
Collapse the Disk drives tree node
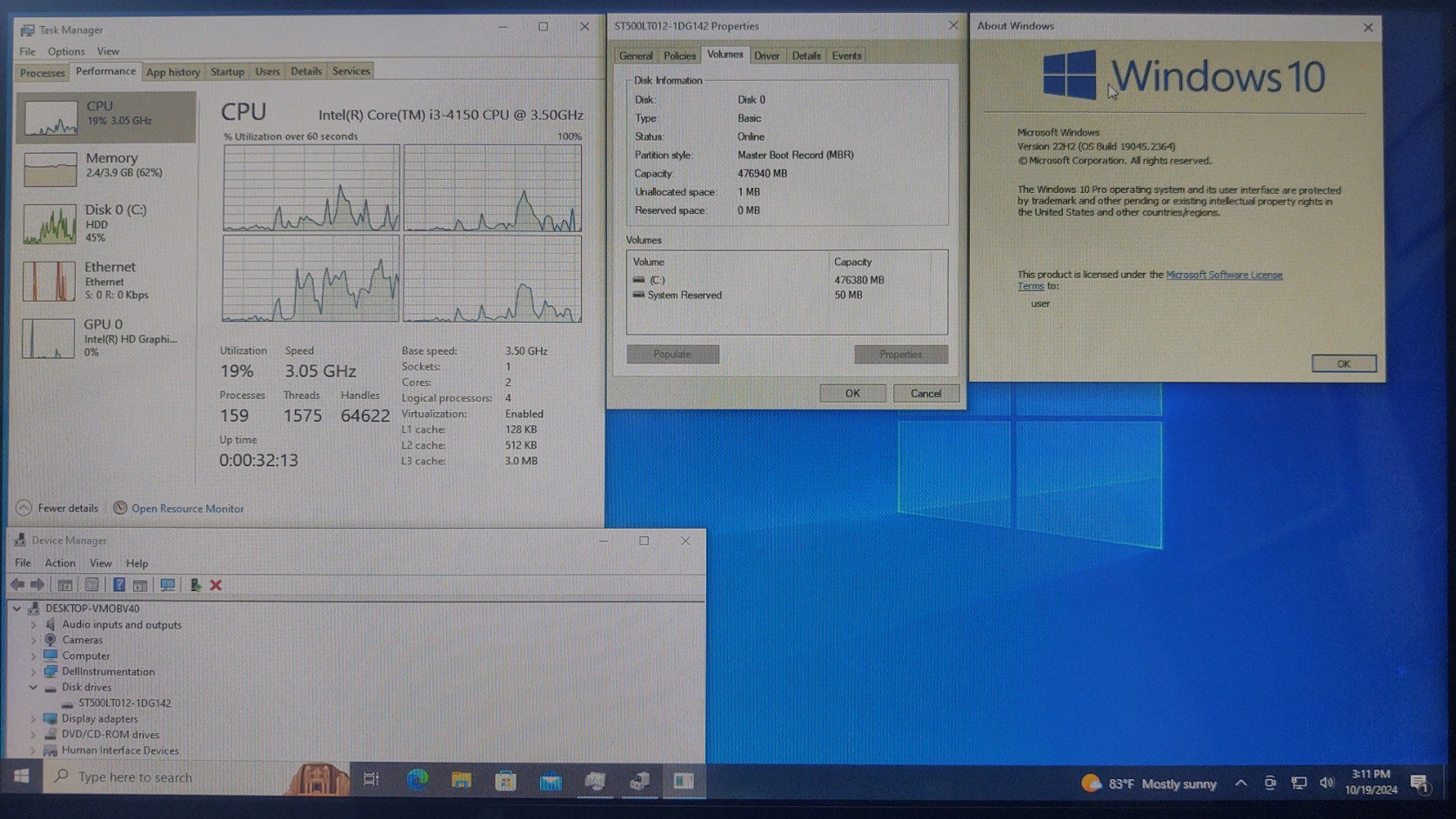33,688
